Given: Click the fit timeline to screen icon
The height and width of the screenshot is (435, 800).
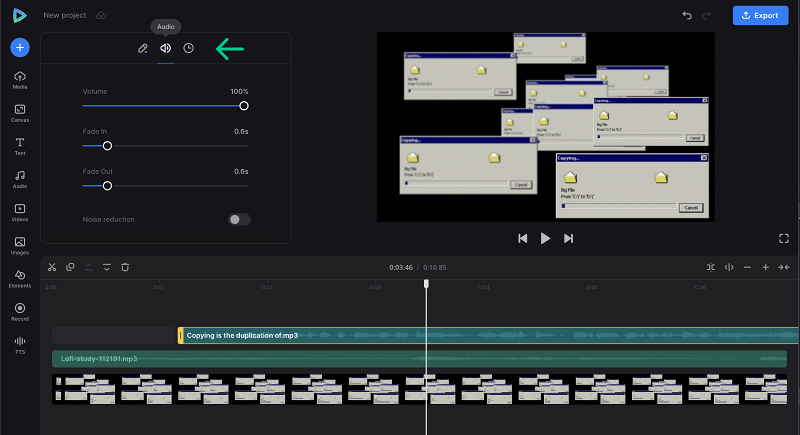Looking at the screenshot, I should coord(784,267).
